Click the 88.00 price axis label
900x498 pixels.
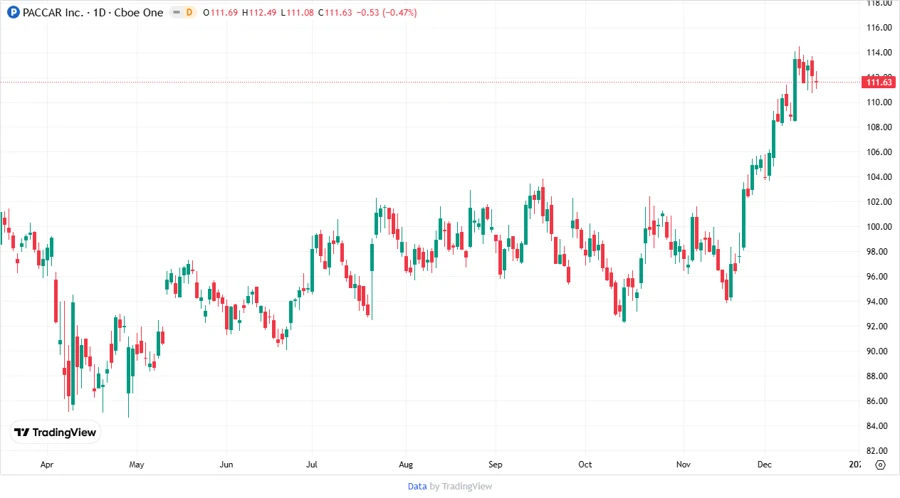[879, 376]
